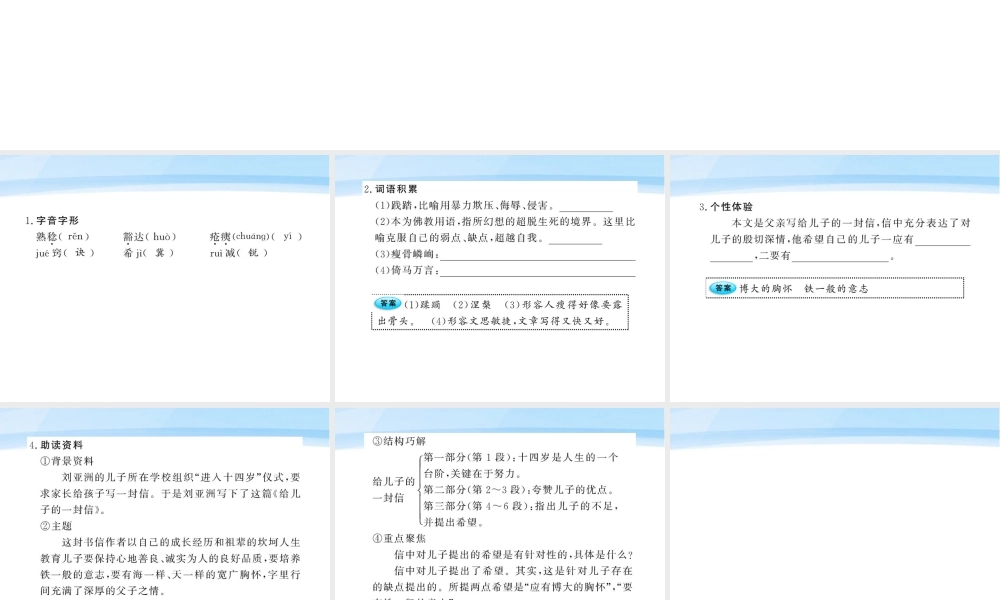Click the word 豁达( huò )
Viewport: 1000px width, 600px height.
pyautogui.click(x=150, y=237)
